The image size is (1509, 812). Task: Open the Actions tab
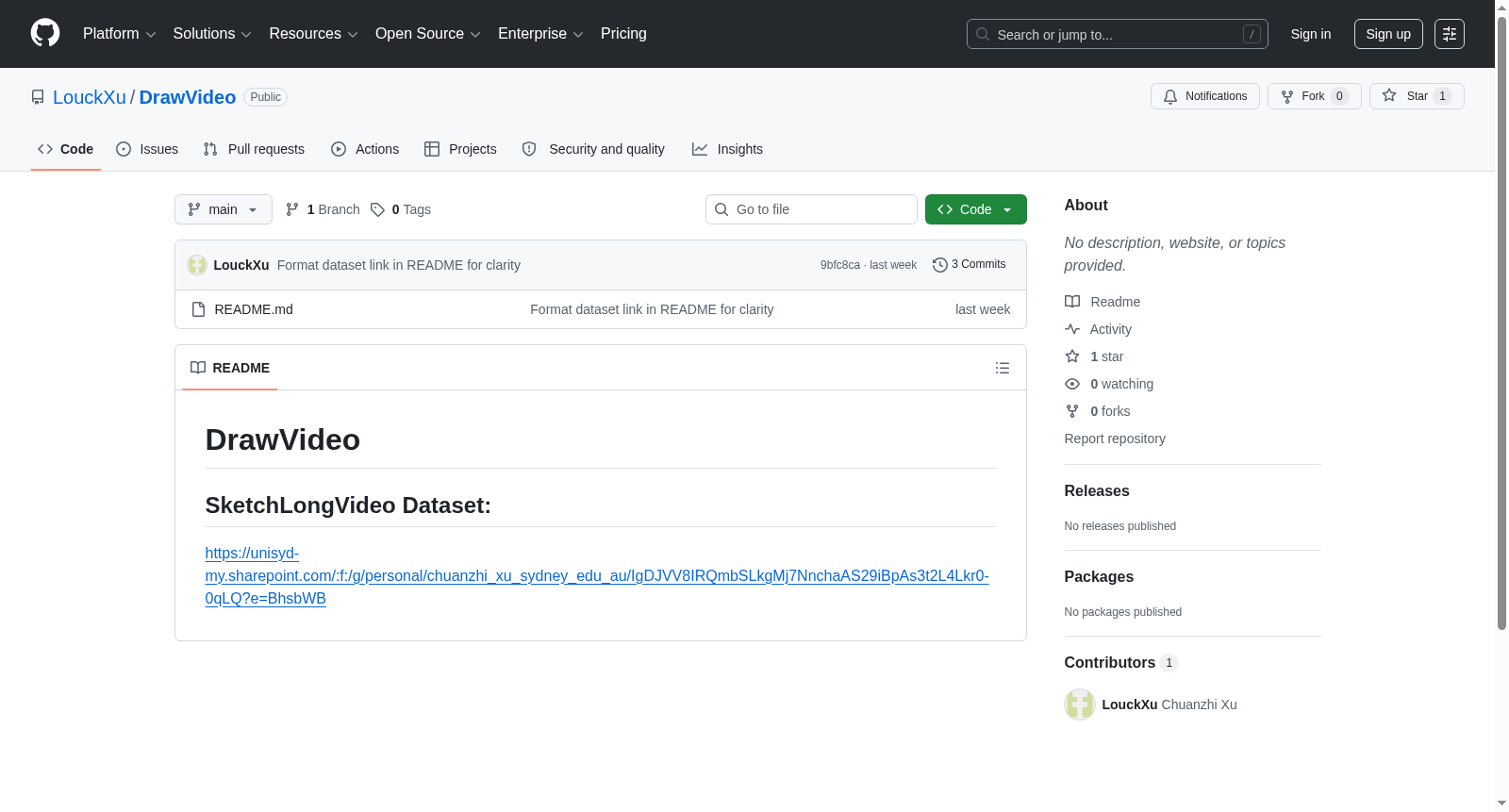click(365, 149)
